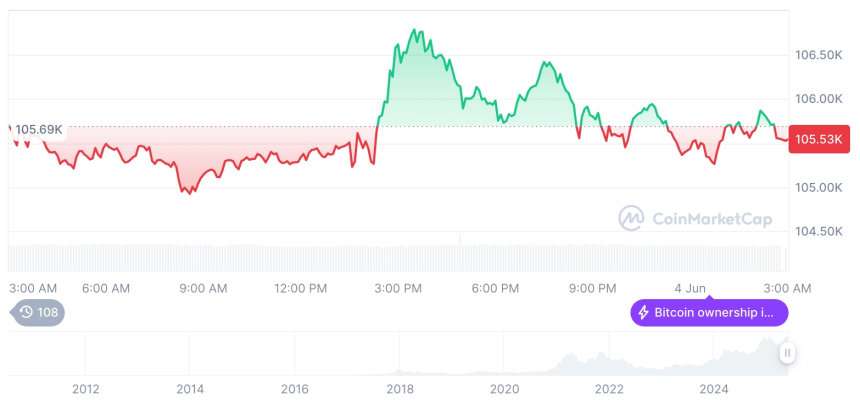The width and height of the screenshot is (860, 401).
Task: Select 2018 on the overview timeline
Action: [400, 389]
